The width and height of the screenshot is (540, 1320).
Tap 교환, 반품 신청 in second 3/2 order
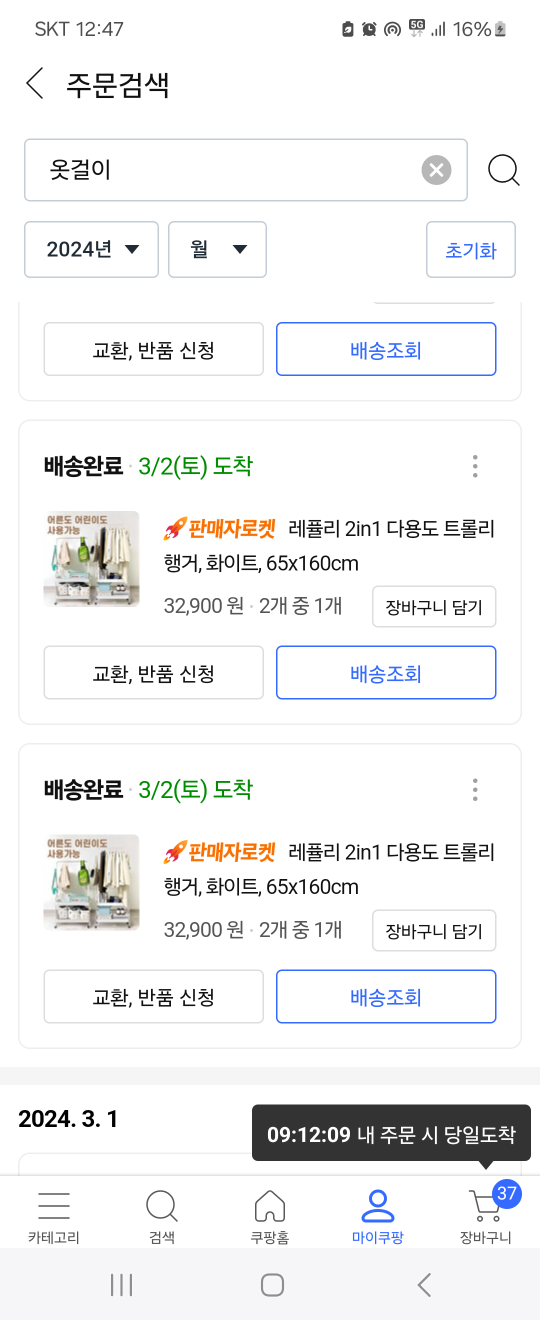tap(154, 997)
